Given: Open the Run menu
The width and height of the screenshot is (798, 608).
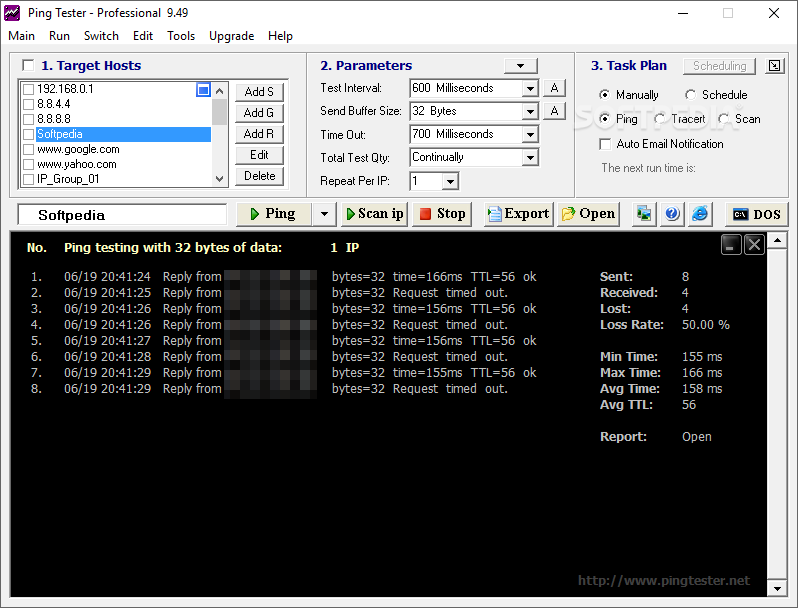Looking at the screenshot, I should [x=59, y=36].
